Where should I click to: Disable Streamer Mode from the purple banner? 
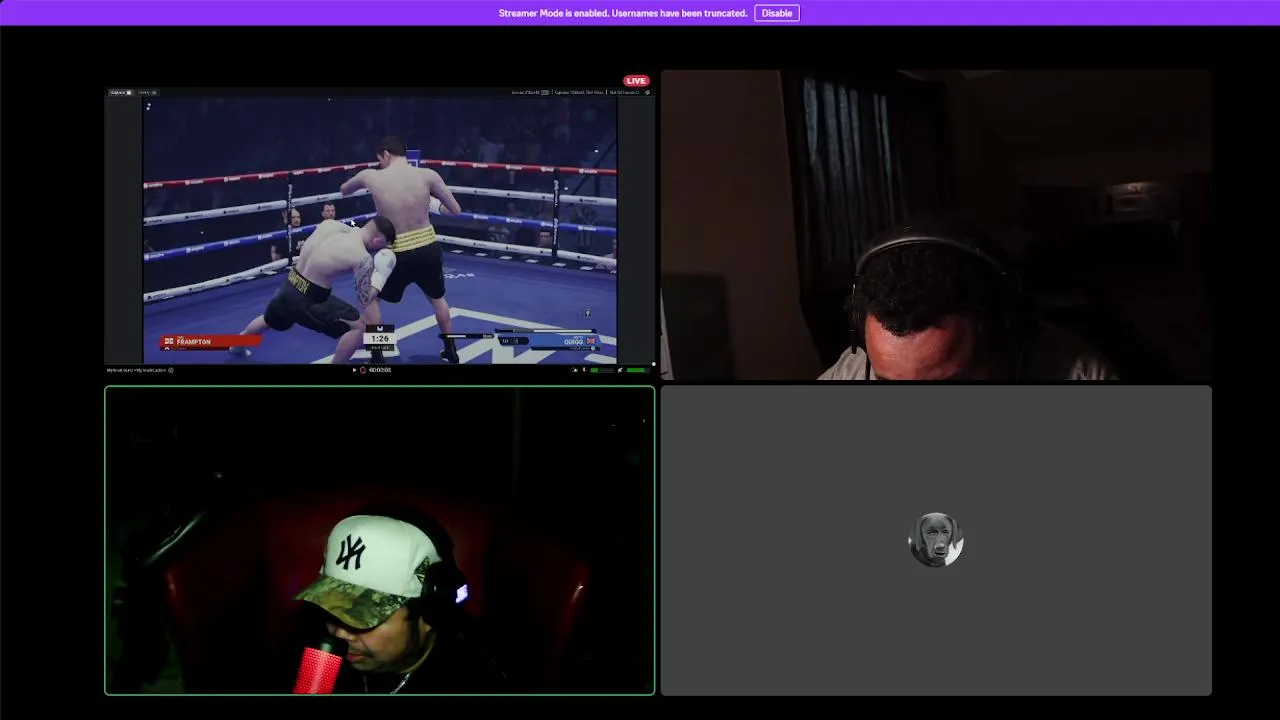click(x=776, y=13)
